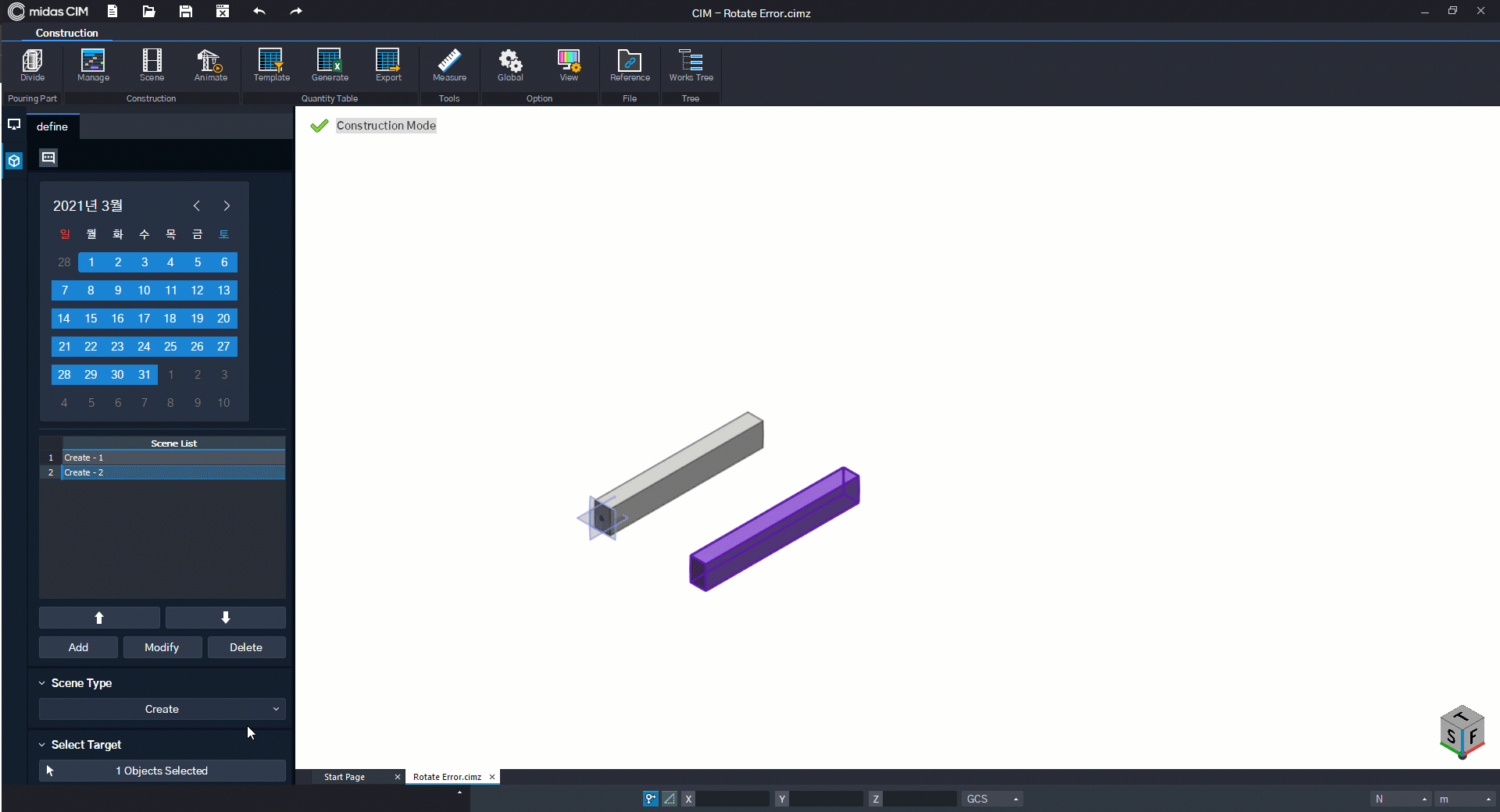Select Create - 1 in Scene List
Image resolution: width=1500 pixels, height=812 pixels.
173,458
